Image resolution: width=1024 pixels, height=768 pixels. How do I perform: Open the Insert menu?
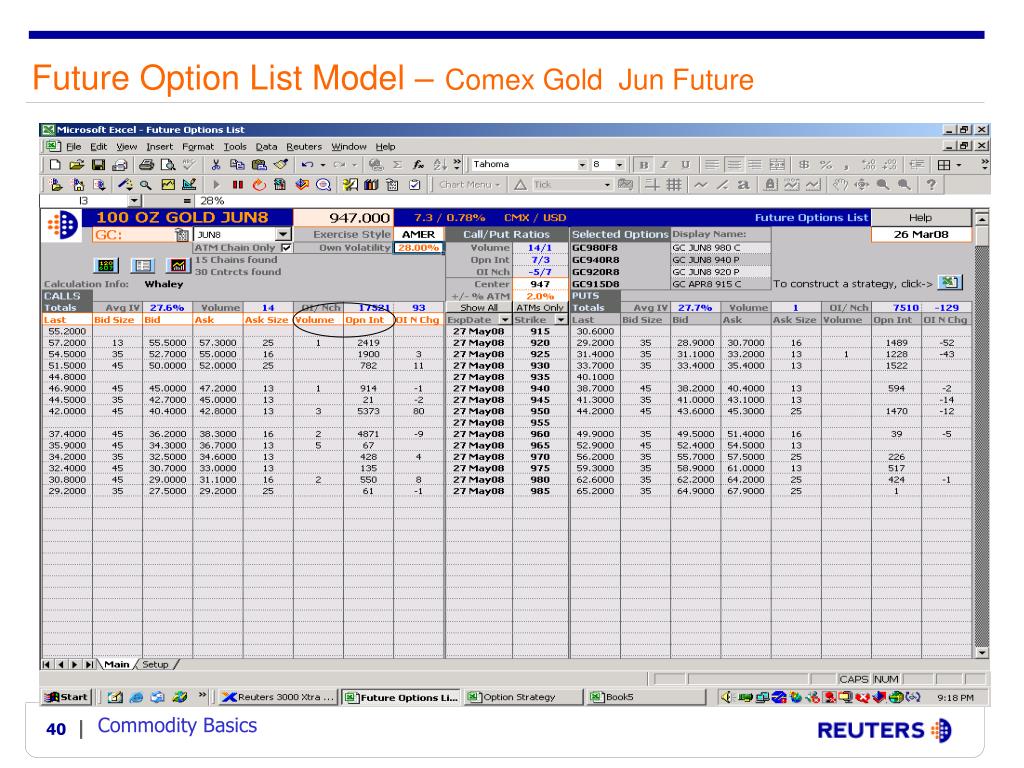pos(159,147)
